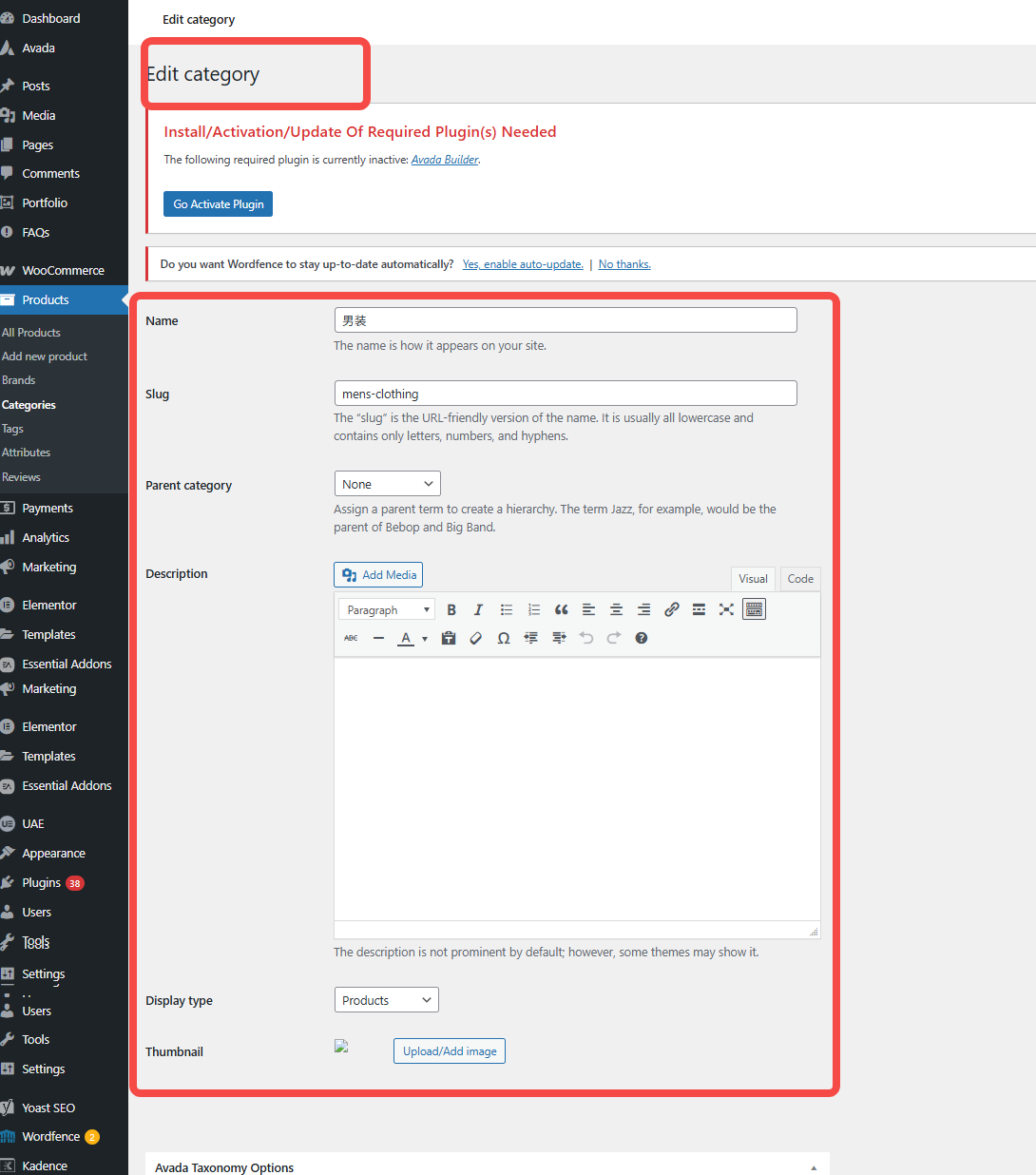Insert Read More tag

click(700, 610)
